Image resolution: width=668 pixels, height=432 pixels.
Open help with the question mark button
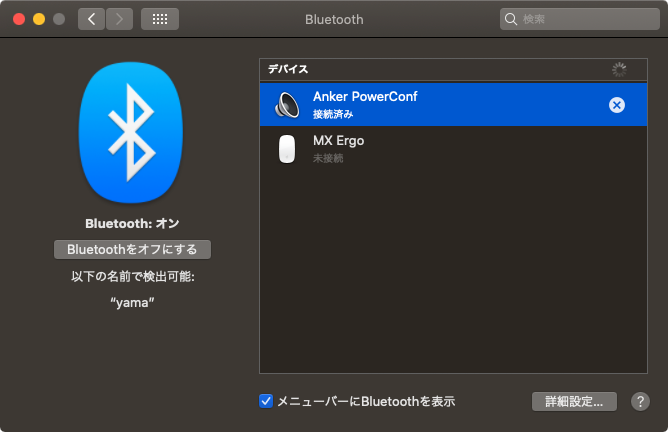[640, 401]
